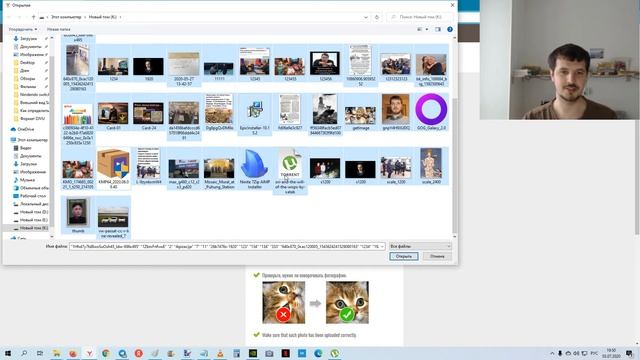Open the Упорядочить menu
The image size is (640, 360).
tap(23, 29)
